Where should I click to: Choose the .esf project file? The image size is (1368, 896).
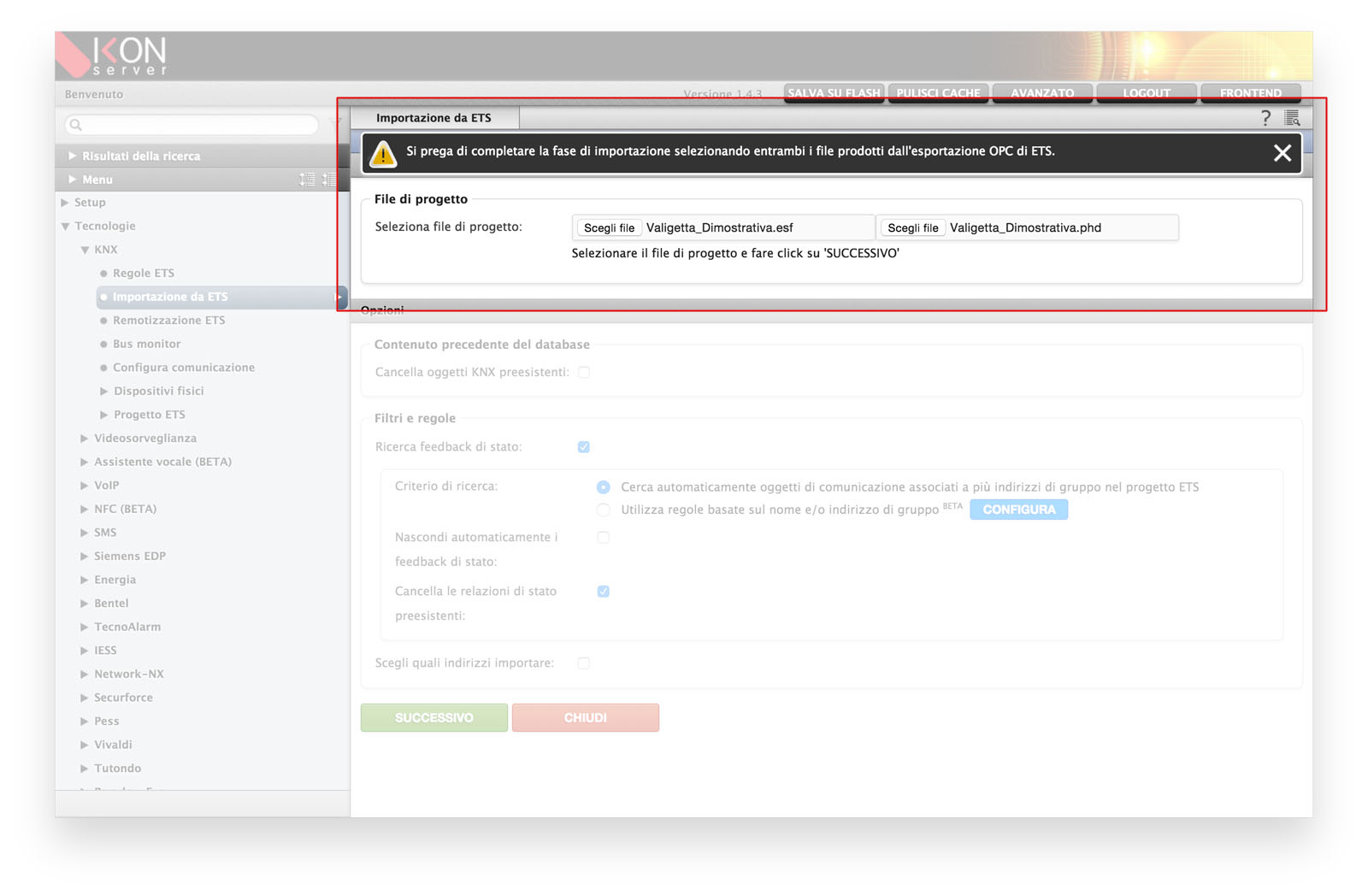(x=609, y=227)
